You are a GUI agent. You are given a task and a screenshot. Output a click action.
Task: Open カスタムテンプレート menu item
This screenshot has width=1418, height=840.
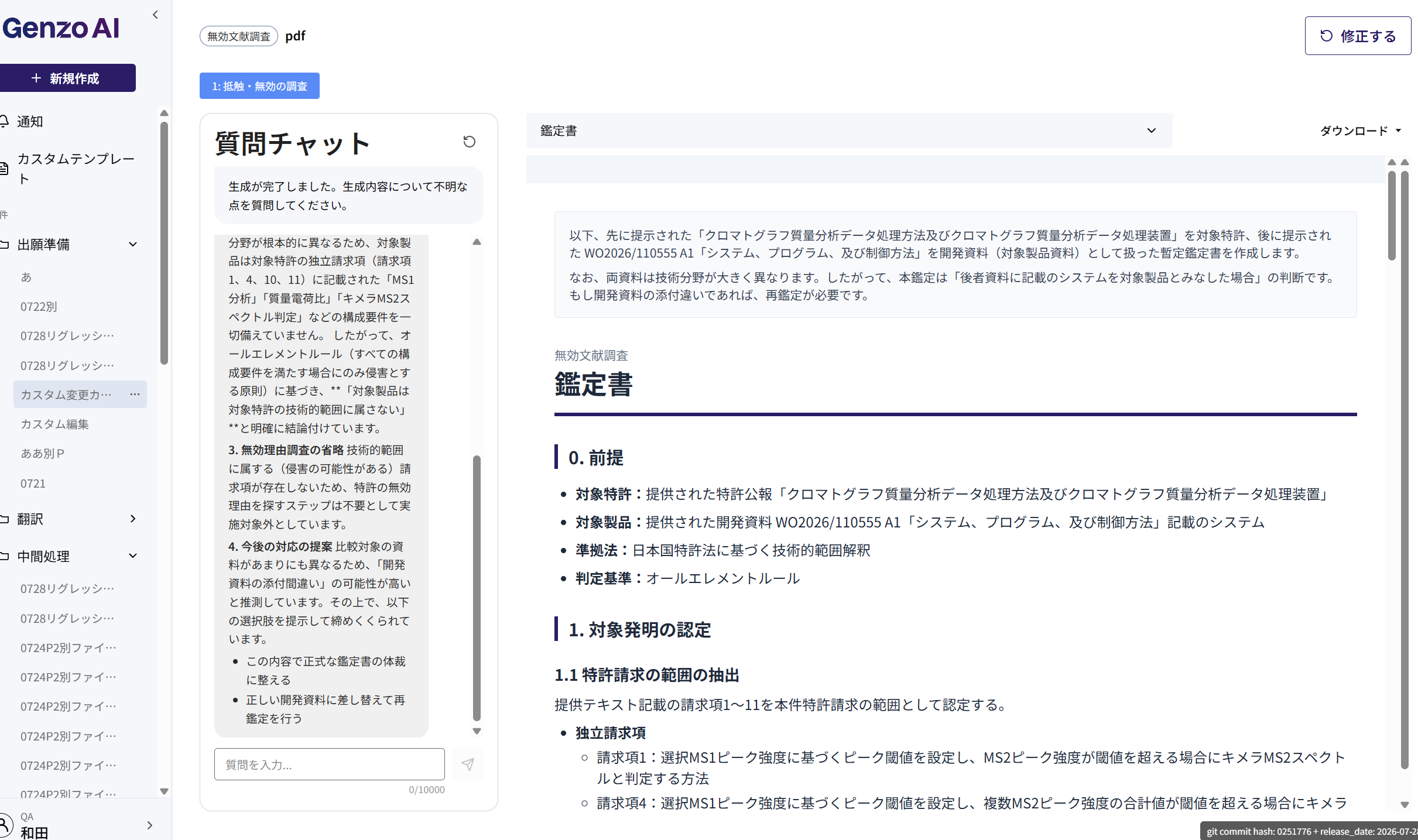(76, 169)
